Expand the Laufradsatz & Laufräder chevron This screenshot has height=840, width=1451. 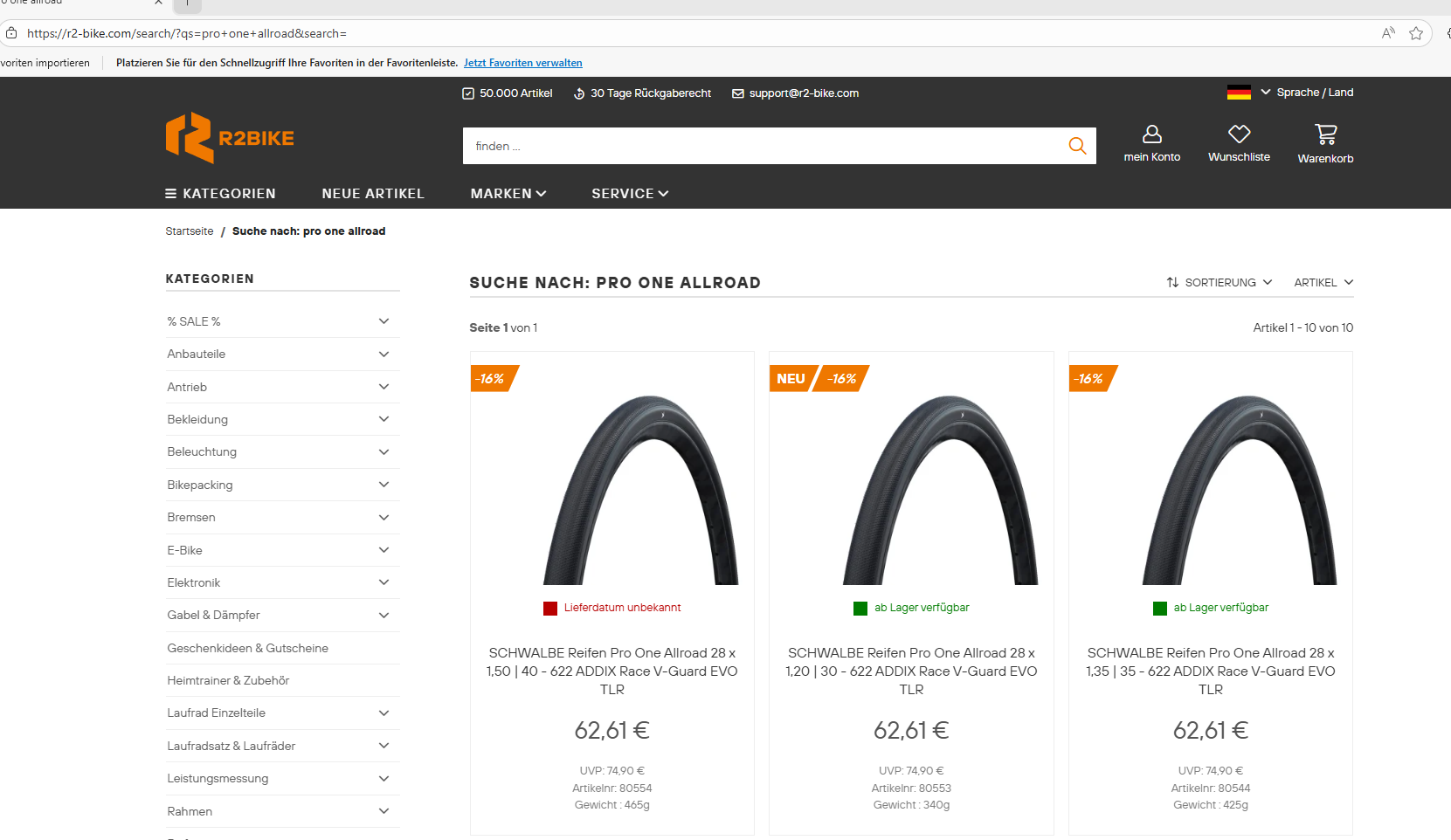pyautogui.click(x=383, y=746)
